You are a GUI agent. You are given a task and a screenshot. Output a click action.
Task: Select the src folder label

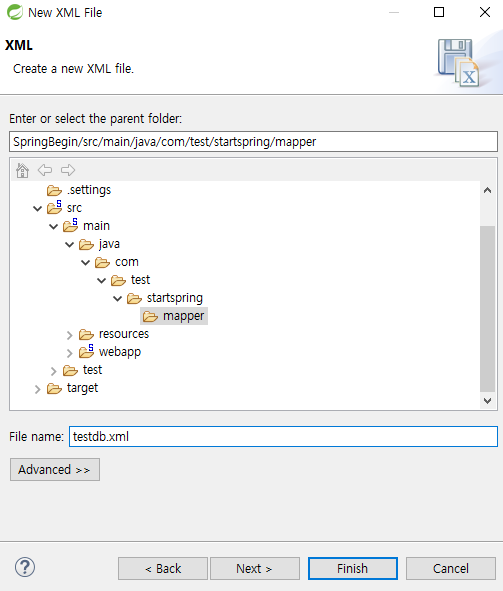(x=74, y=208)
